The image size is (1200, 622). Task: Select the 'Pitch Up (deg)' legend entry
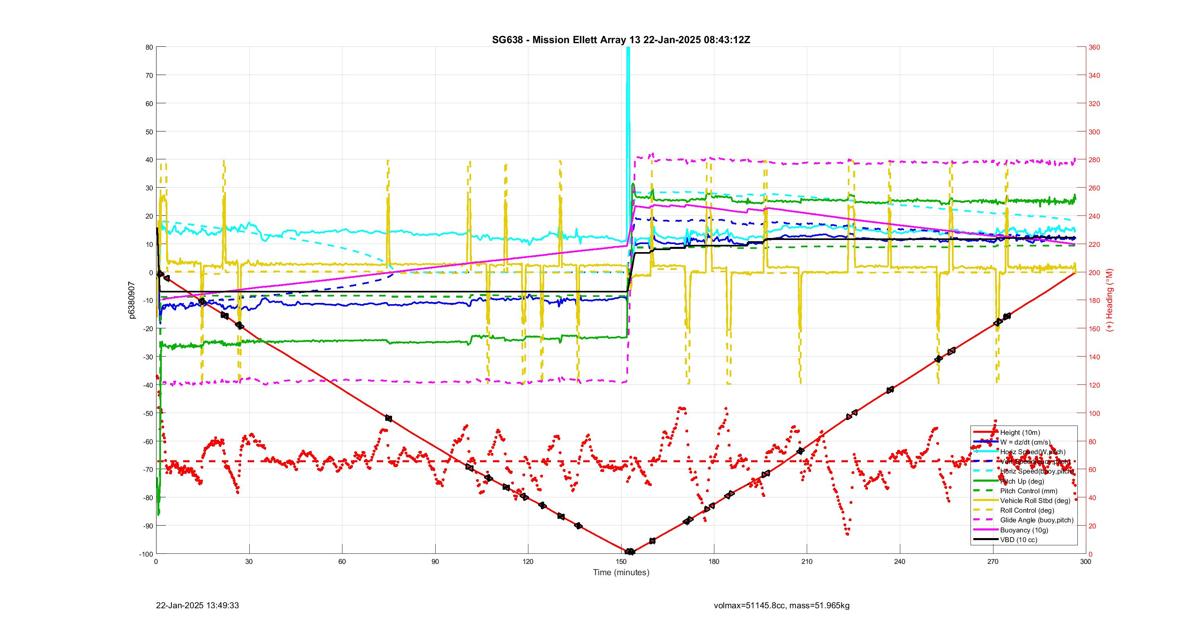(x=1022, y=481)
